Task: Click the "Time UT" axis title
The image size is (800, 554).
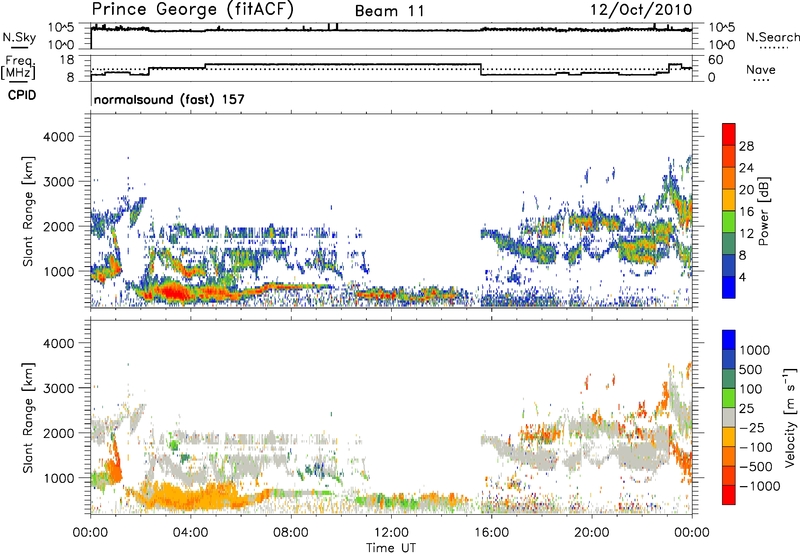Action: pos(391,548)
